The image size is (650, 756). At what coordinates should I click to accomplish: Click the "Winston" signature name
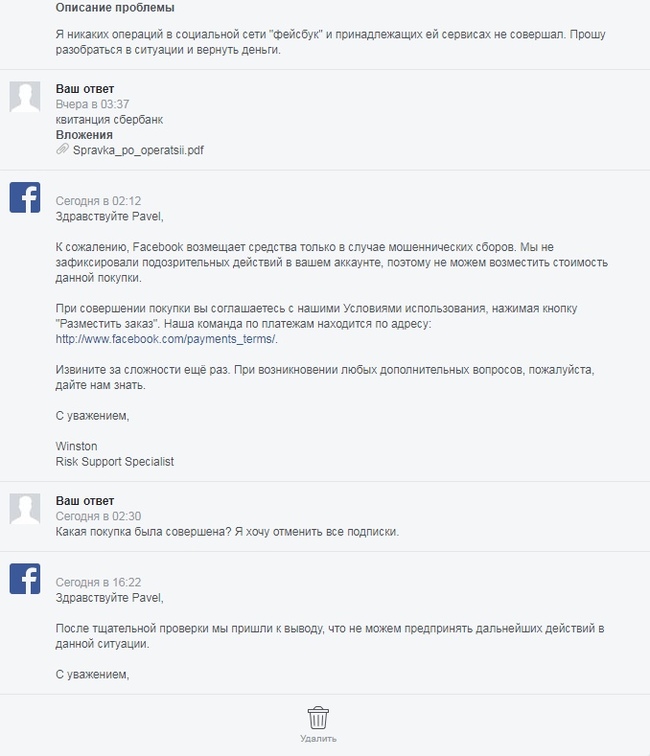(76, 446)
